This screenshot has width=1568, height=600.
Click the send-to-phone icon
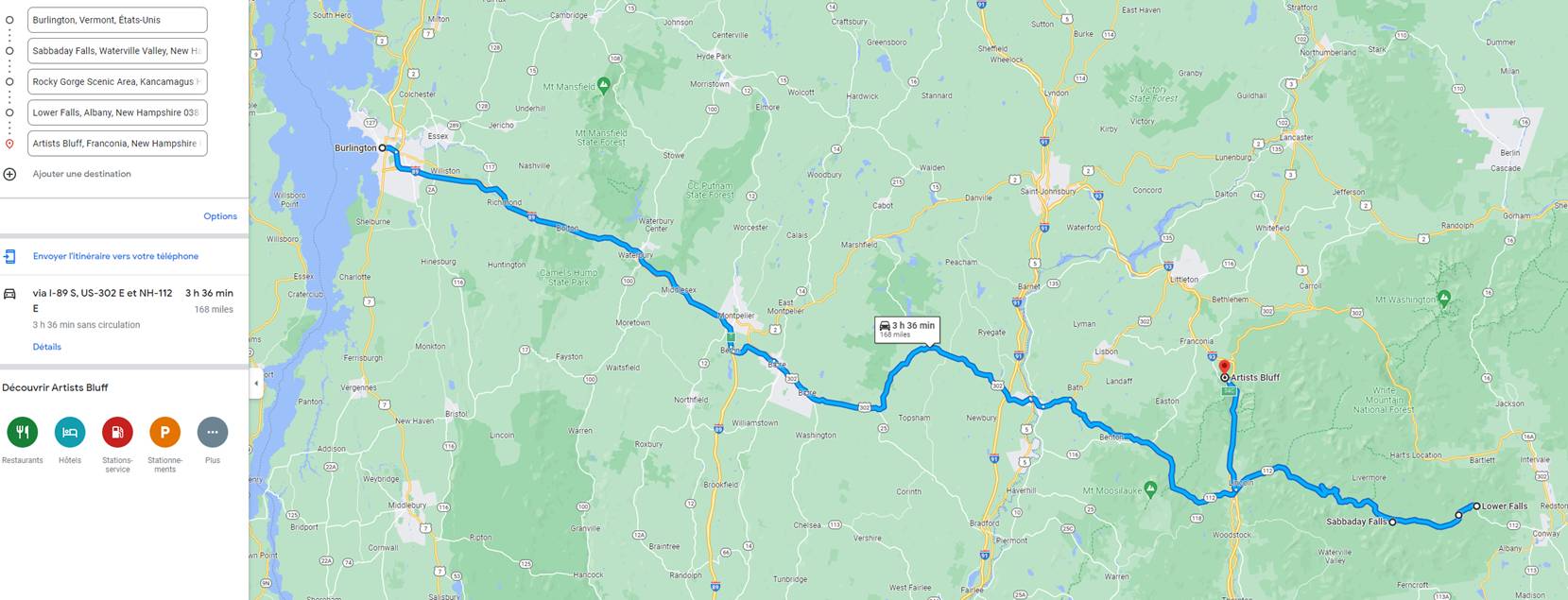pyautogui.click(x=9, y=256)
